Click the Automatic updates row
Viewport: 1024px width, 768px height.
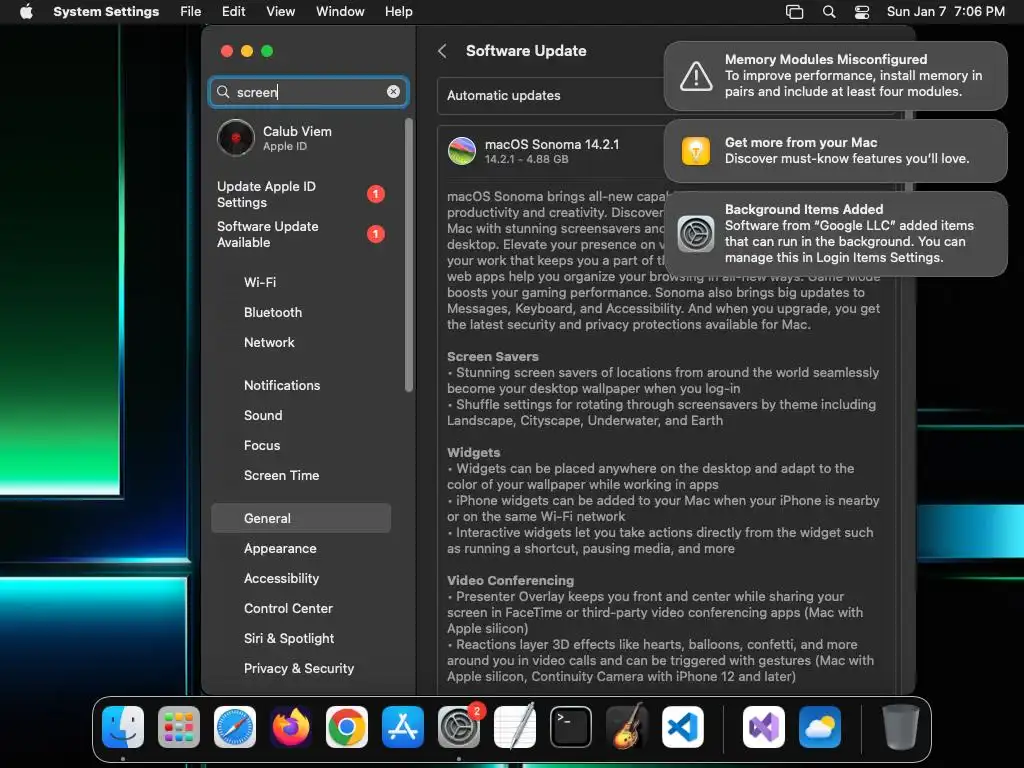click(x=551, y=95)
